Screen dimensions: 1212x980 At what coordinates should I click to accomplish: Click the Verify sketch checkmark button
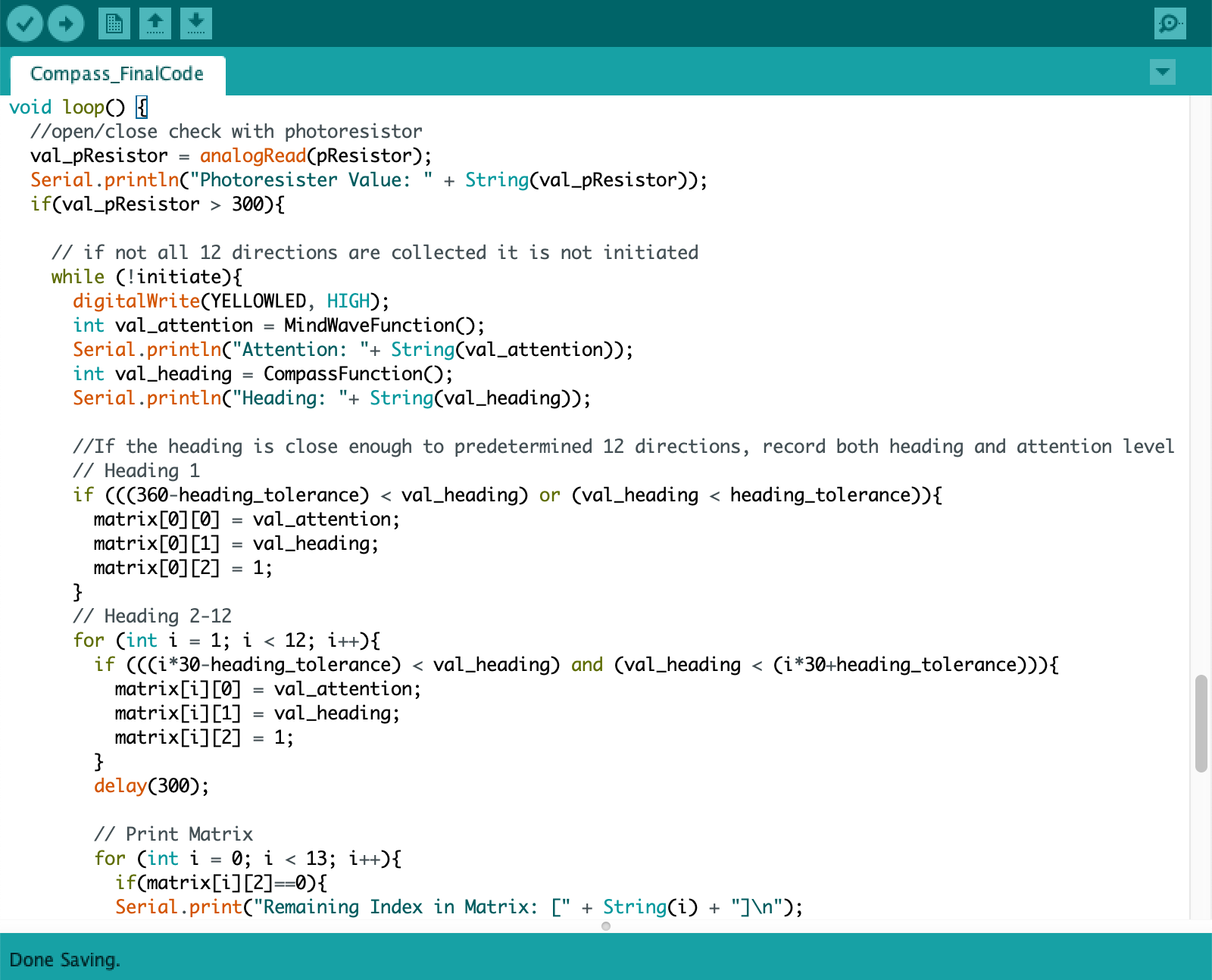tap(24, 23)
